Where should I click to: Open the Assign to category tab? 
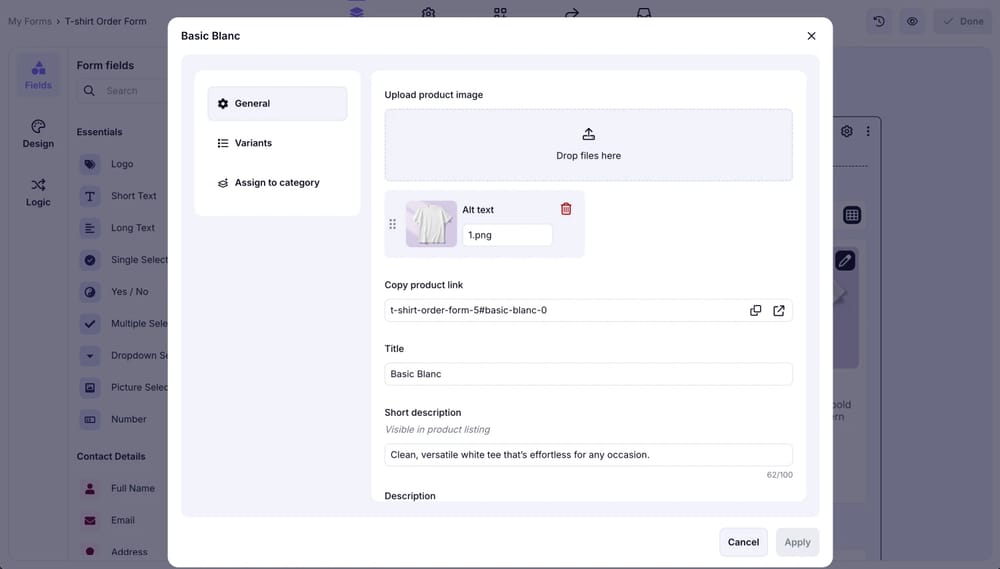point(277,182)
